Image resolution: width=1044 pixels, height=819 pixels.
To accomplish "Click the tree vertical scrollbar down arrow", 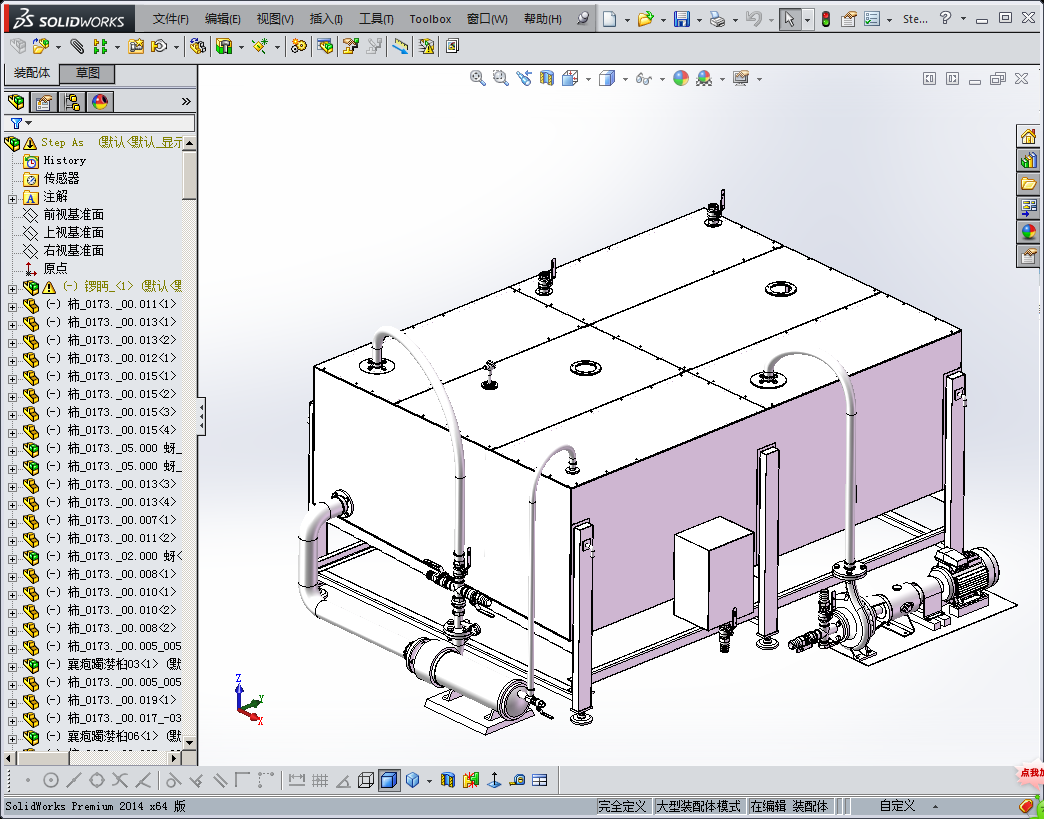I will pos(190,742).
